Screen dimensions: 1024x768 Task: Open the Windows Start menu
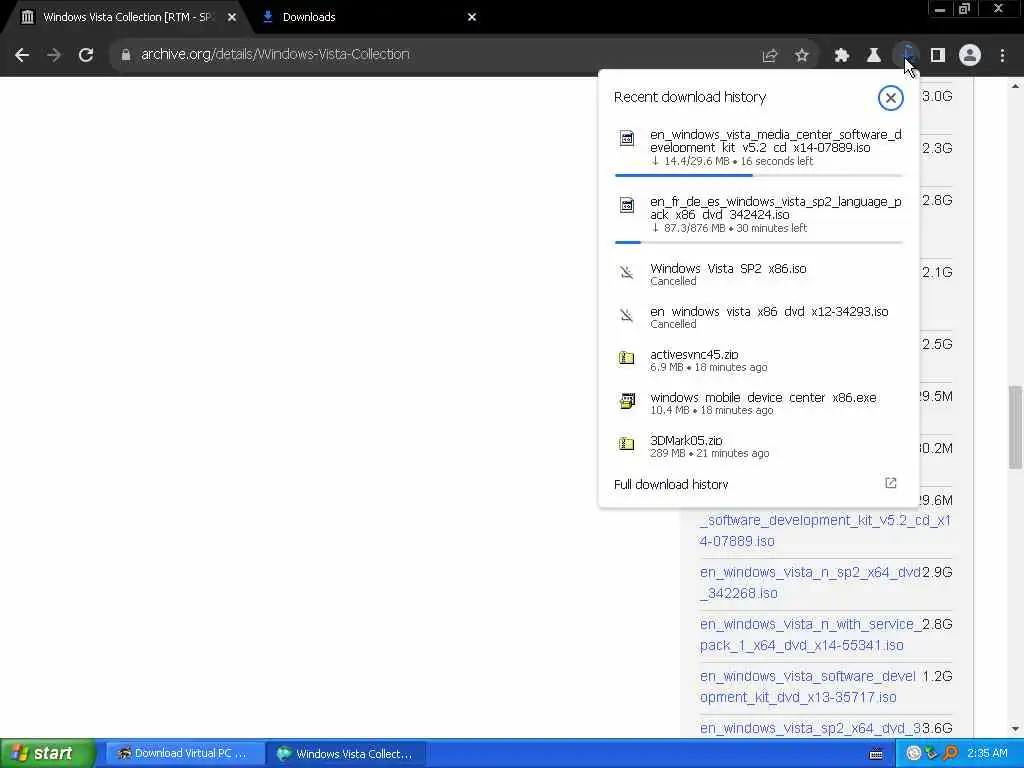tap(47, 753)
